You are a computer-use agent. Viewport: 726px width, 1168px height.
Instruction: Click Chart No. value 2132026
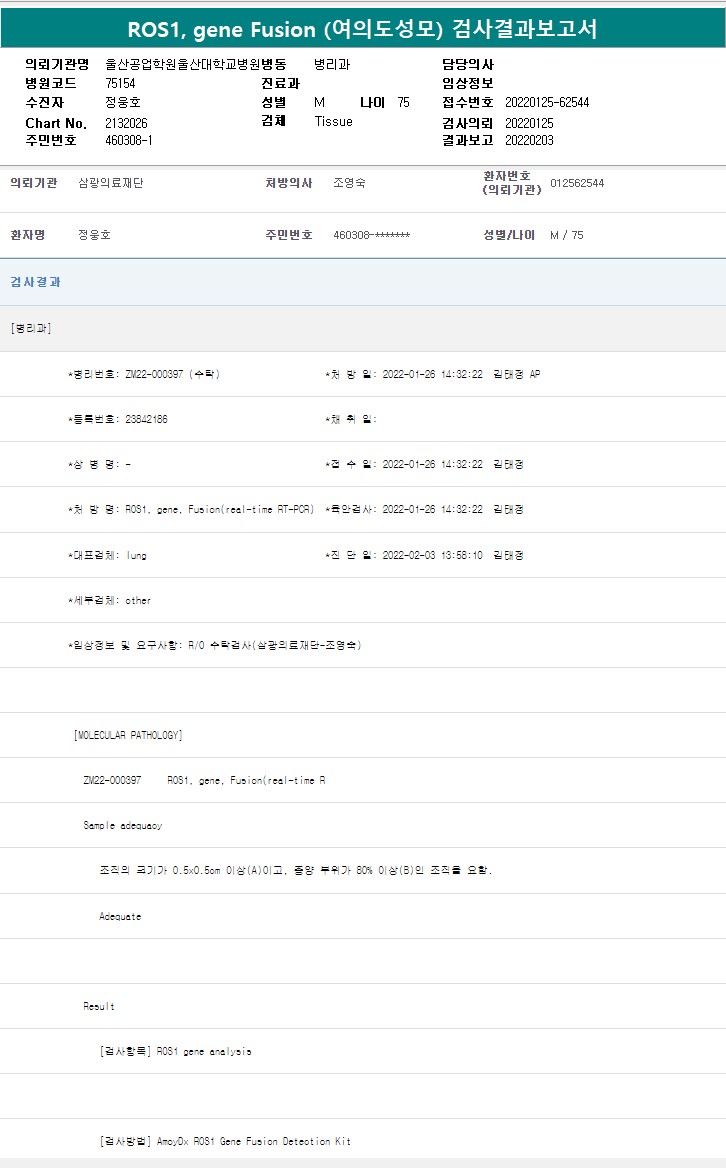[126, 122]
